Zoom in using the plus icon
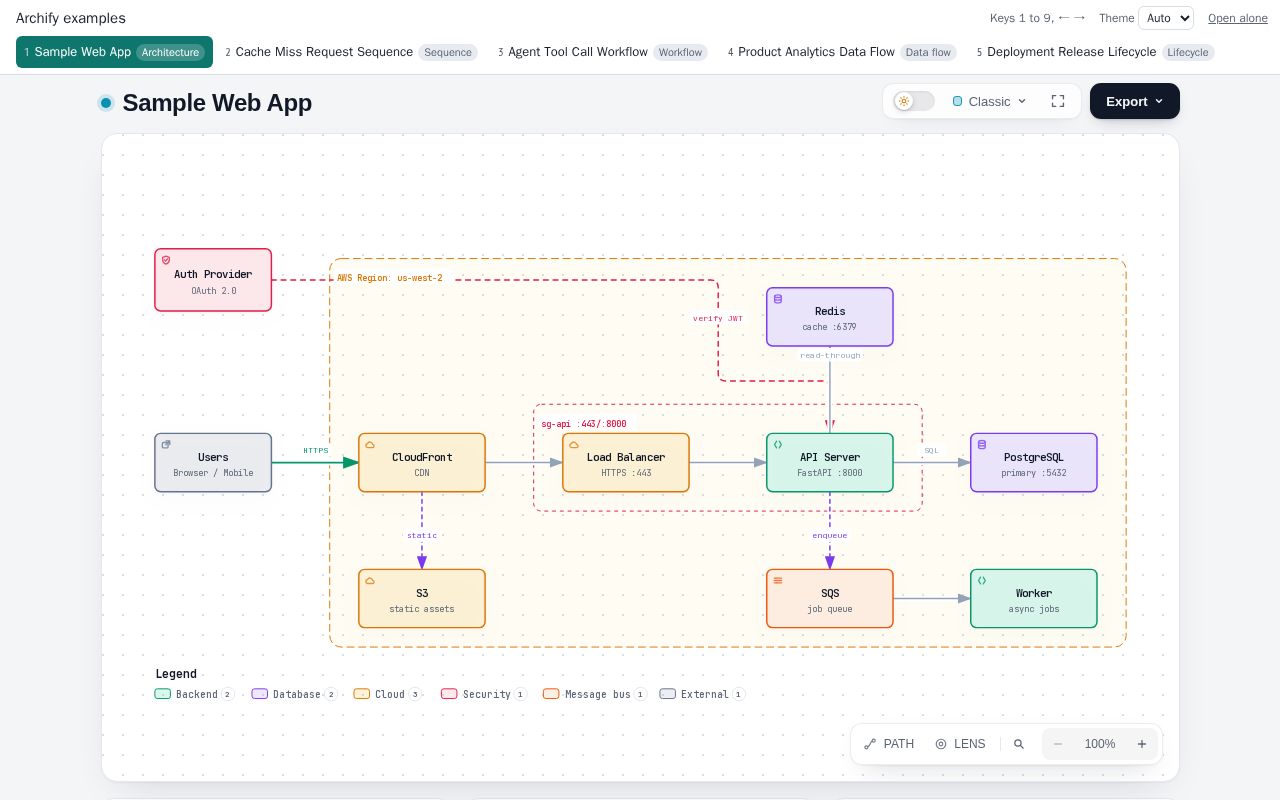Image resolution: width=1280 pixels, height=800 pixels. [1142, 744]
